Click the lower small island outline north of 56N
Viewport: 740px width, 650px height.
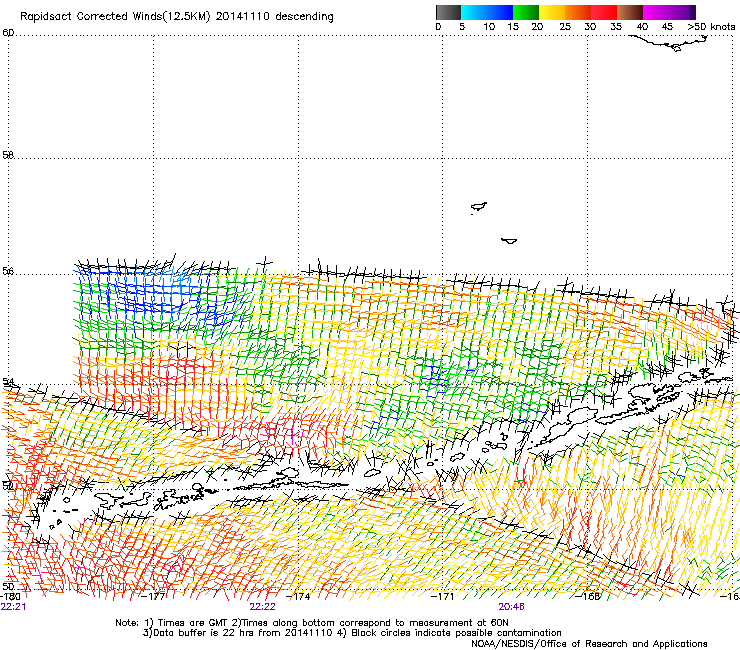pyautogui.click(x=509, y=241)
